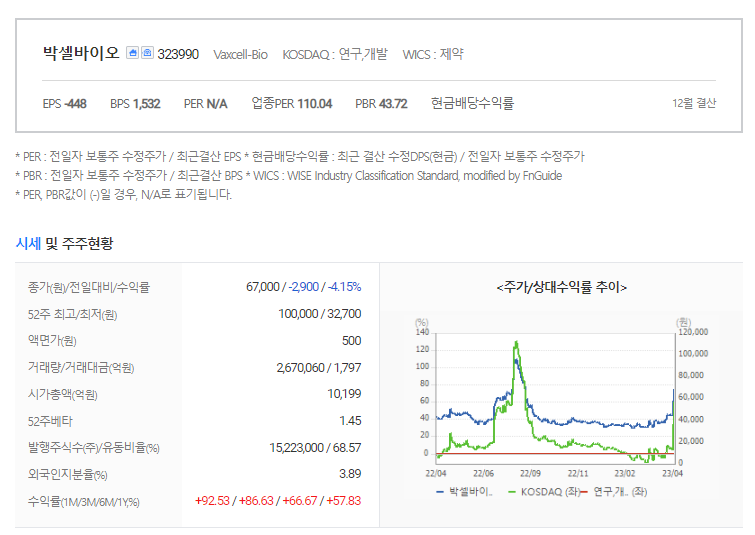Click the foreign ownership value 3.89

click(x=350, y=474)
